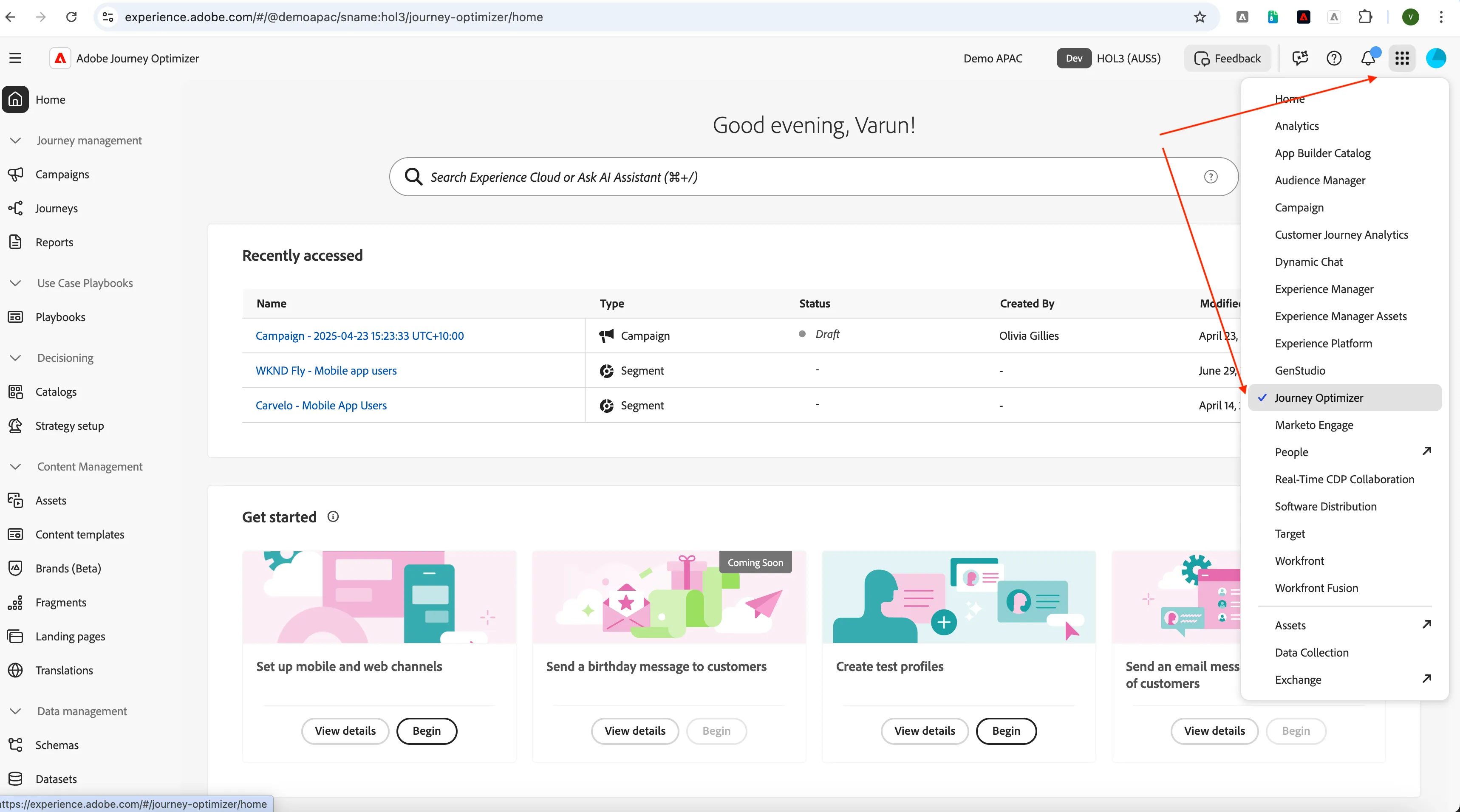The height and width of the screenshot is (812, 1460).
Task: Collapse the Content Management section
Action: tap(15, 467)
